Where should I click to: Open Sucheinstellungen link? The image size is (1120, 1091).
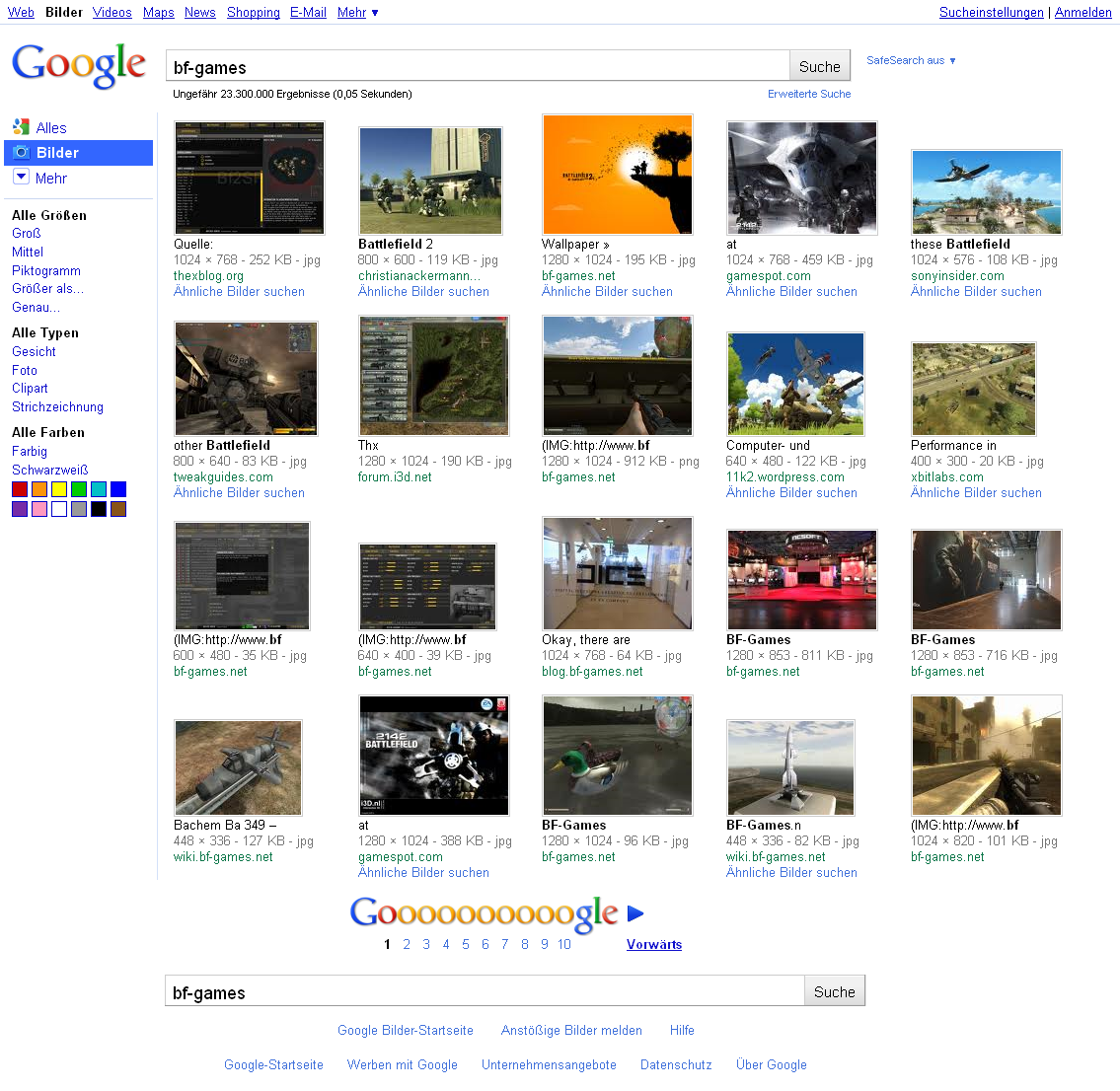point(992,12)
